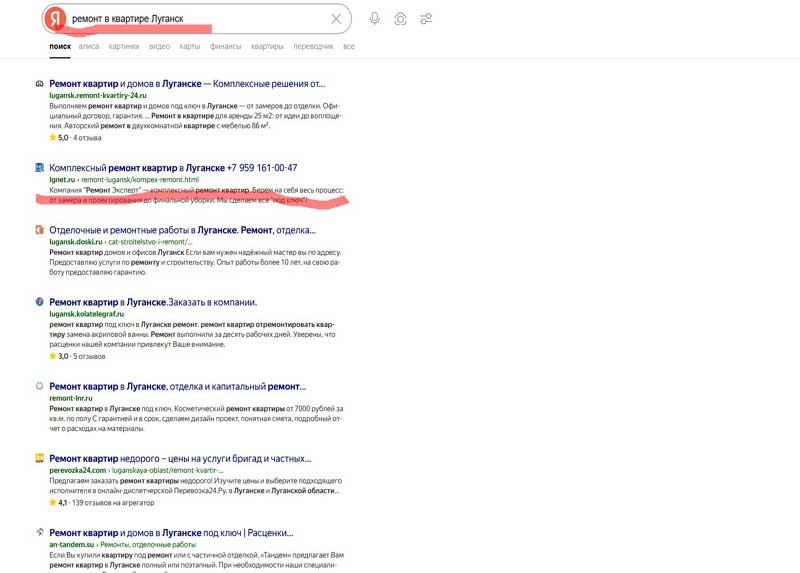Open 4,1 · 139 отзывов на агрегатор
This screenshot has width=800, height=573.
[x=102, y=503]
